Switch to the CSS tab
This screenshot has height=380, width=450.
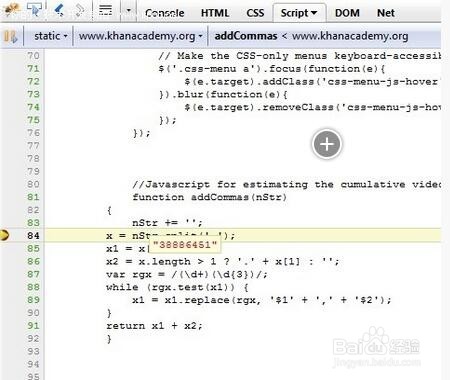point(255,13)
